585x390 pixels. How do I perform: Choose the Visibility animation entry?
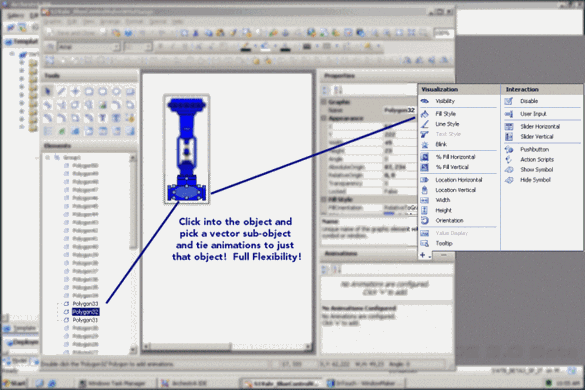pyautogui.click(x=445, y=101)
